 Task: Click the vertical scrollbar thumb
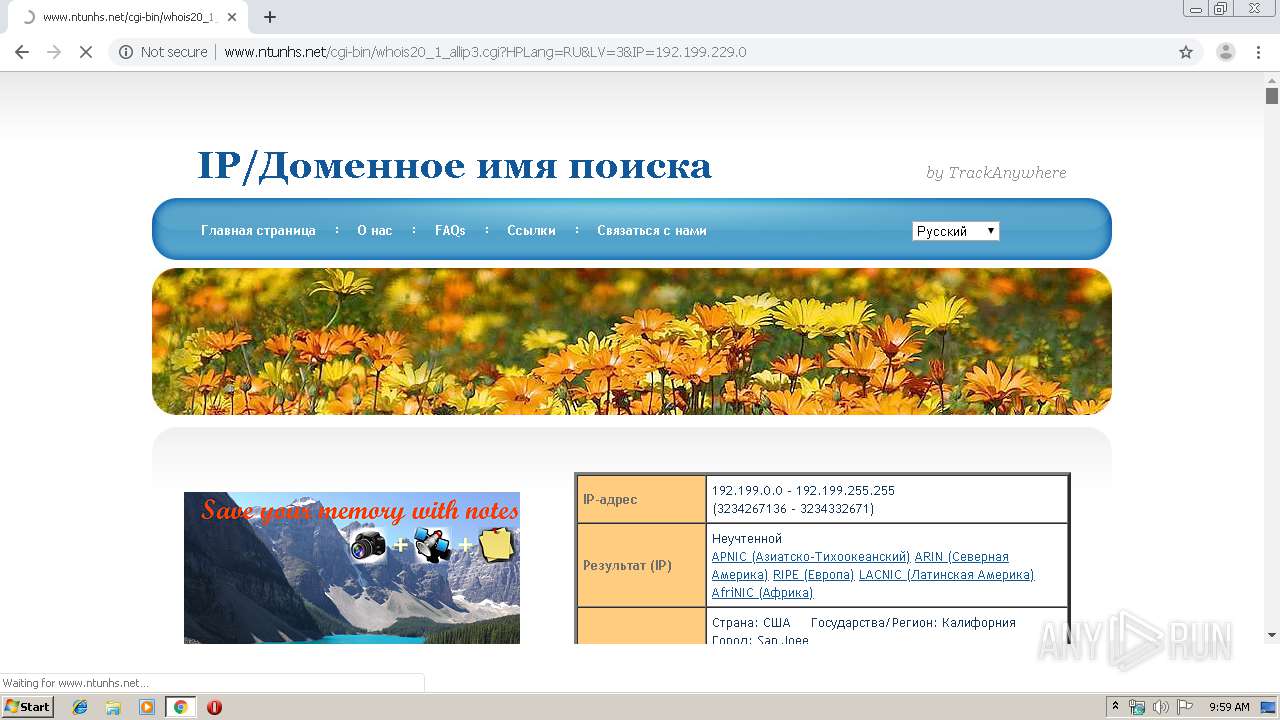pos(1272,96)
